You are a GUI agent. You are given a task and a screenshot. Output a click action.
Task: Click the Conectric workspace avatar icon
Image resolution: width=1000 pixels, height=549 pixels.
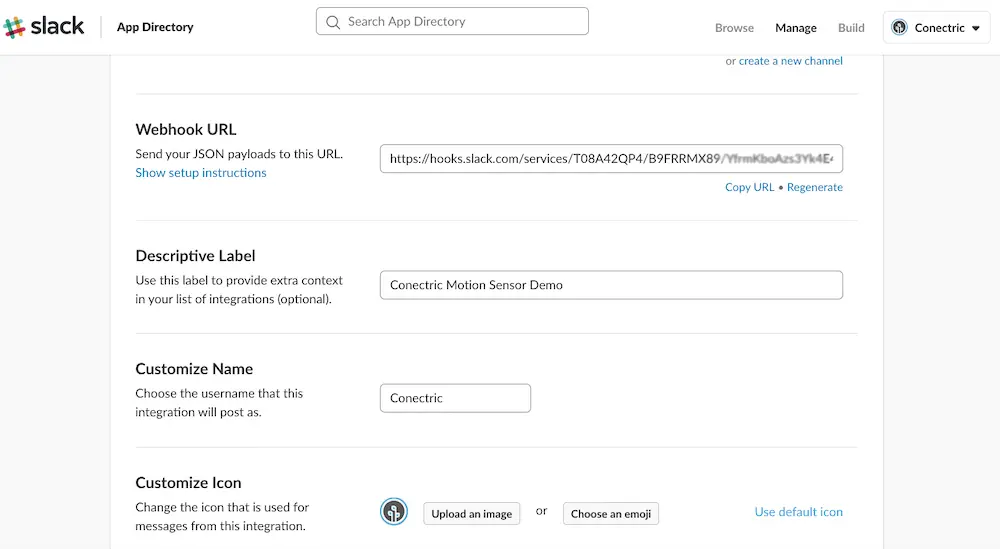pos(899,27)
